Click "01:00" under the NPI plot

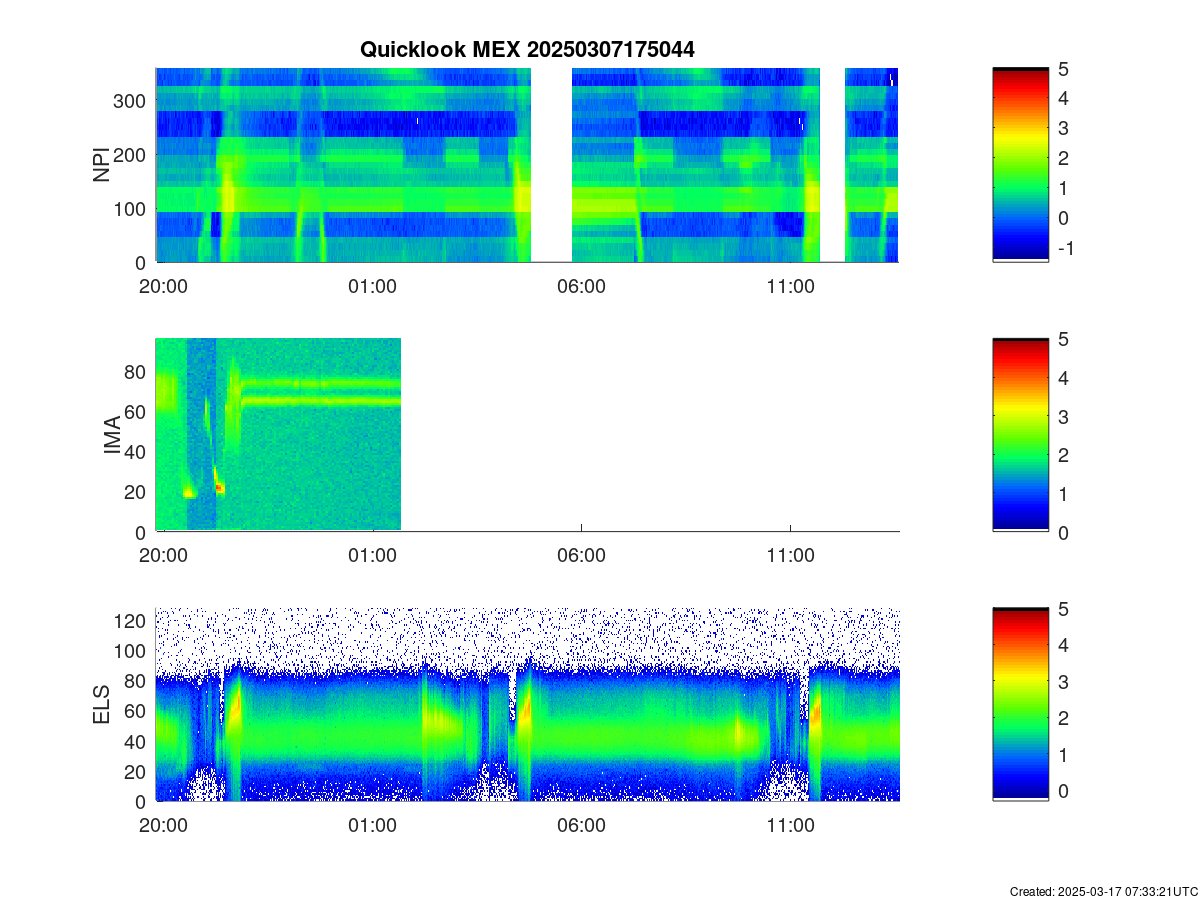[x=373, y=286]
